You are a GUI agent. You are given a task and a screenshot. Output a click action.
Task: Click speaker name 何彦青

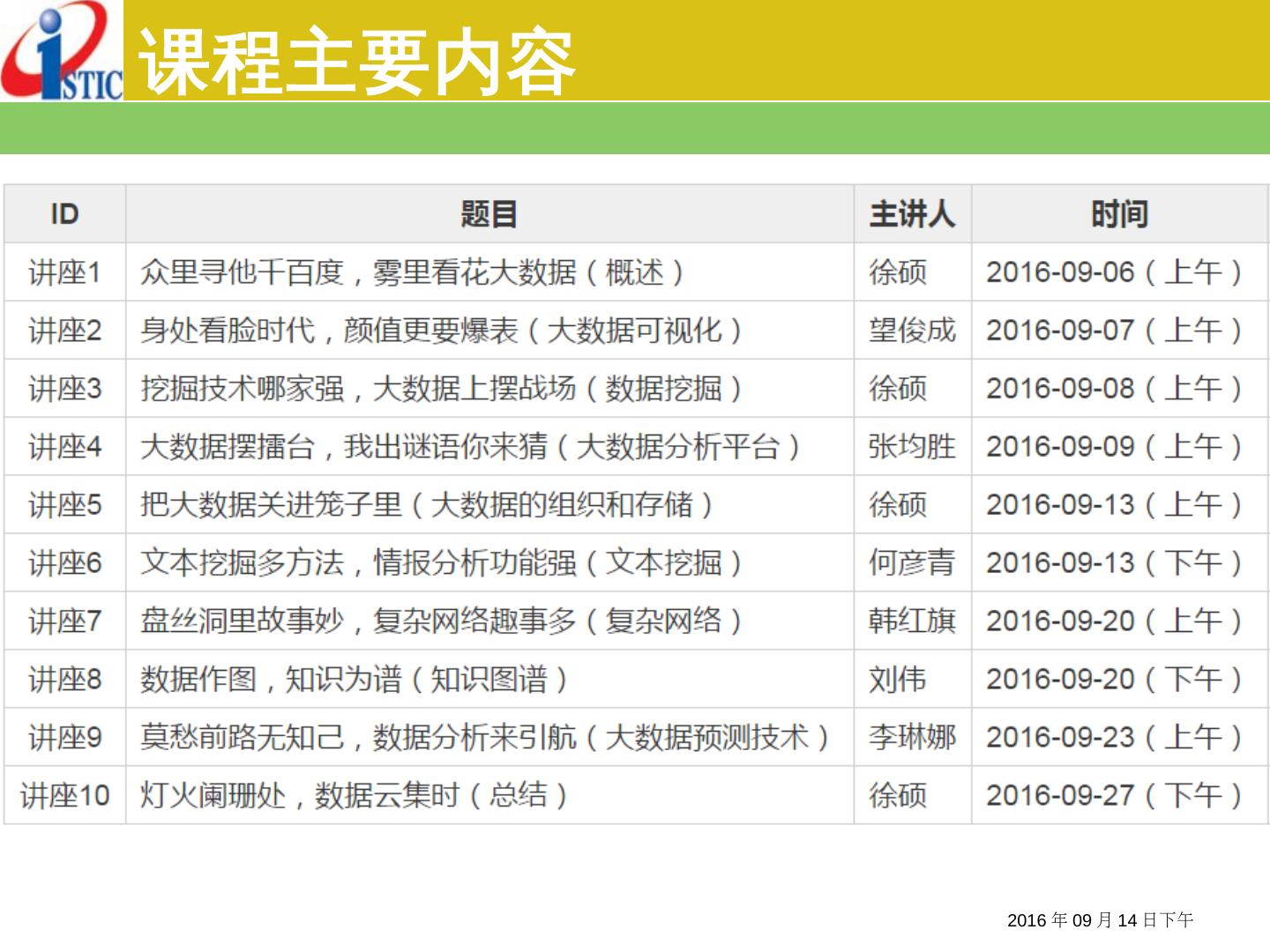[x=912, y=563]
